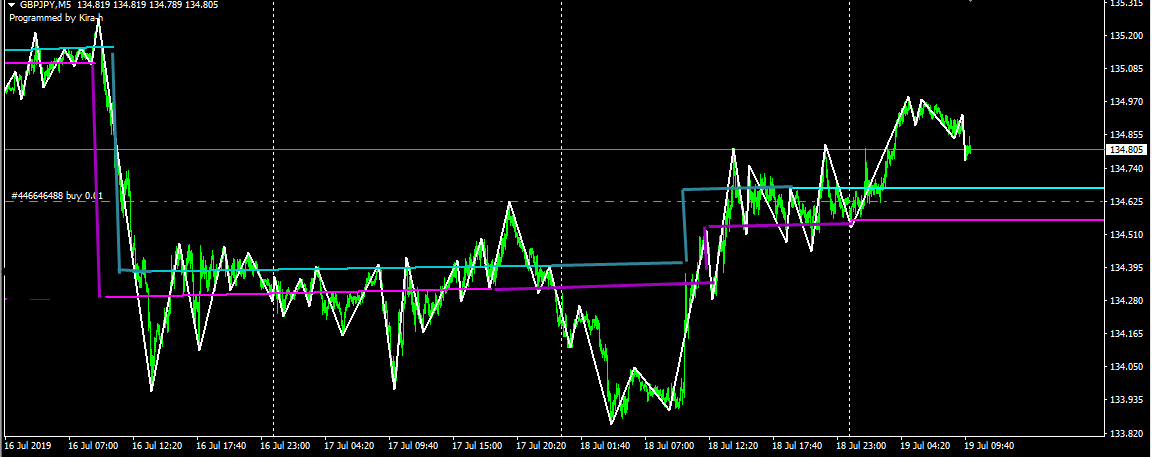Image resolution: width=1152 pixels, height=457 pixels.
Task: Click the one-click trading arrow beside GBPJPY,M5
Action: click(11, 5)
